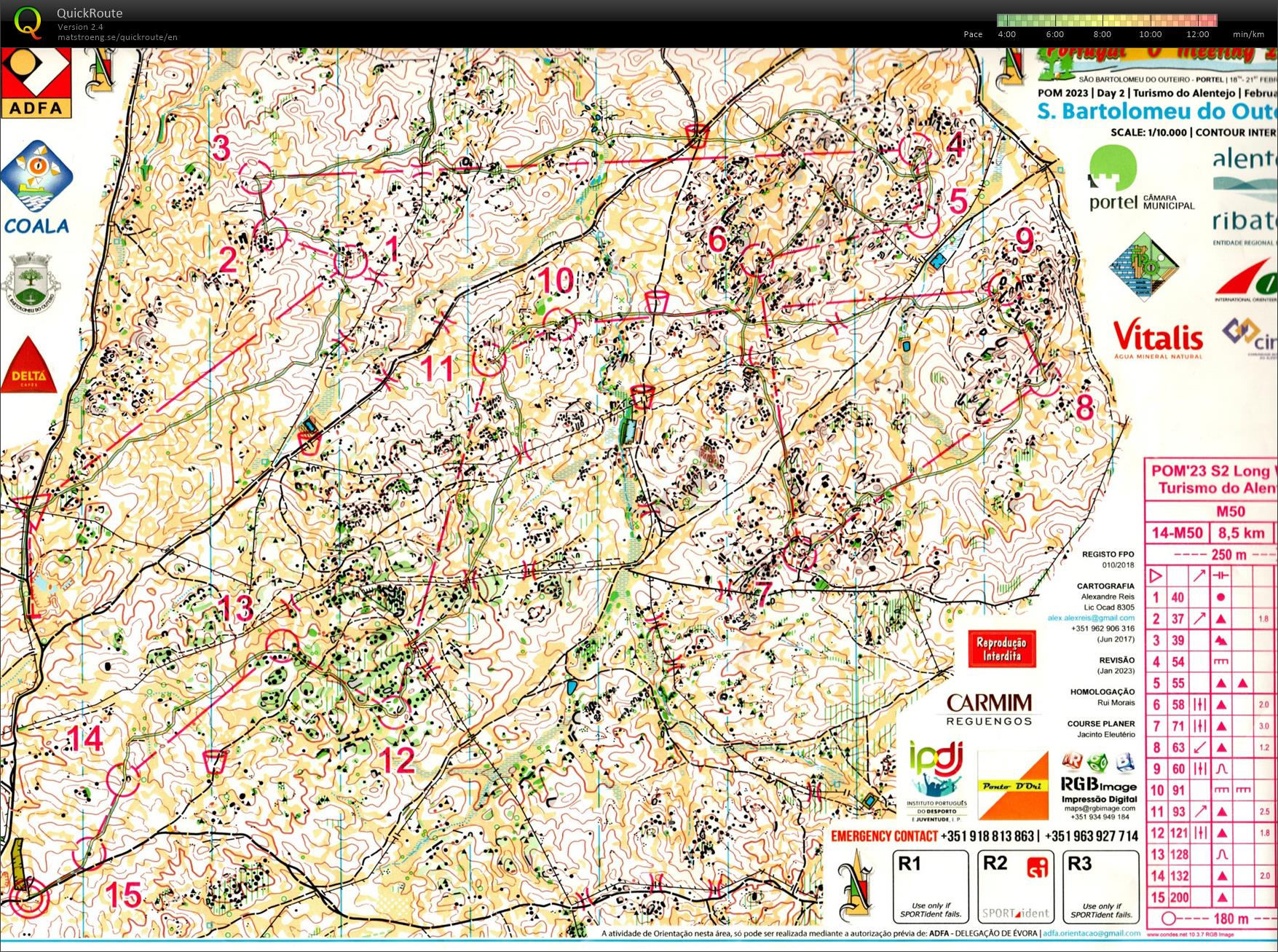Click the alex.alexreis@gmail.com email

pyautogui.click(x=1091, y=618)
